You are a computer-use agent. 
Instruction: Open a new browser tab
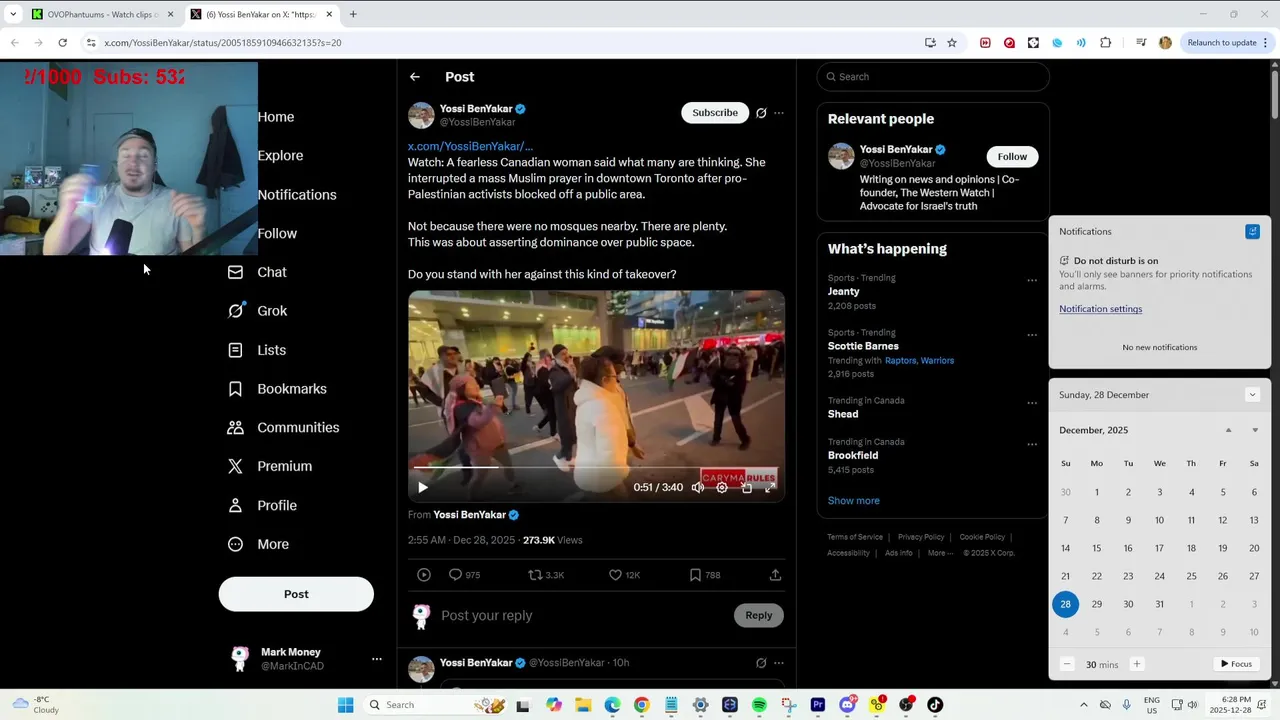[353, 14]
